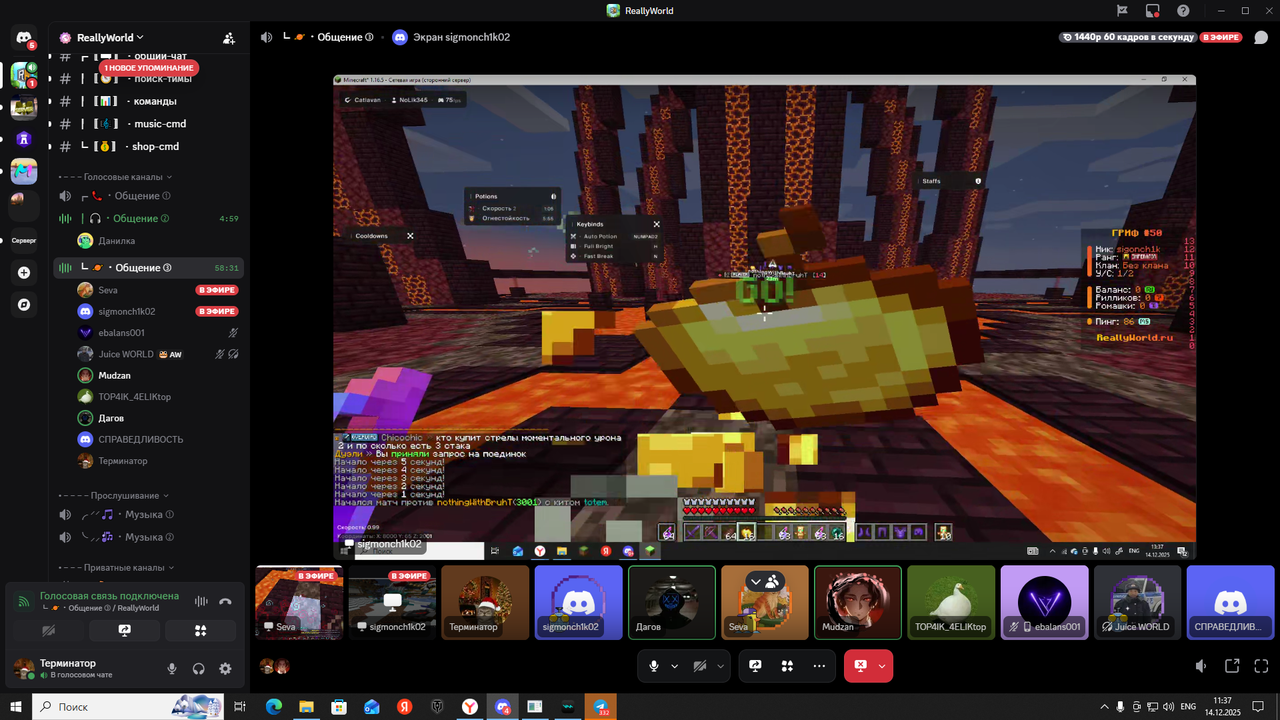Open the 1440p 60 кадров в секунду quality badge
Viewport: 1280px width, 720px height.
1128,37
